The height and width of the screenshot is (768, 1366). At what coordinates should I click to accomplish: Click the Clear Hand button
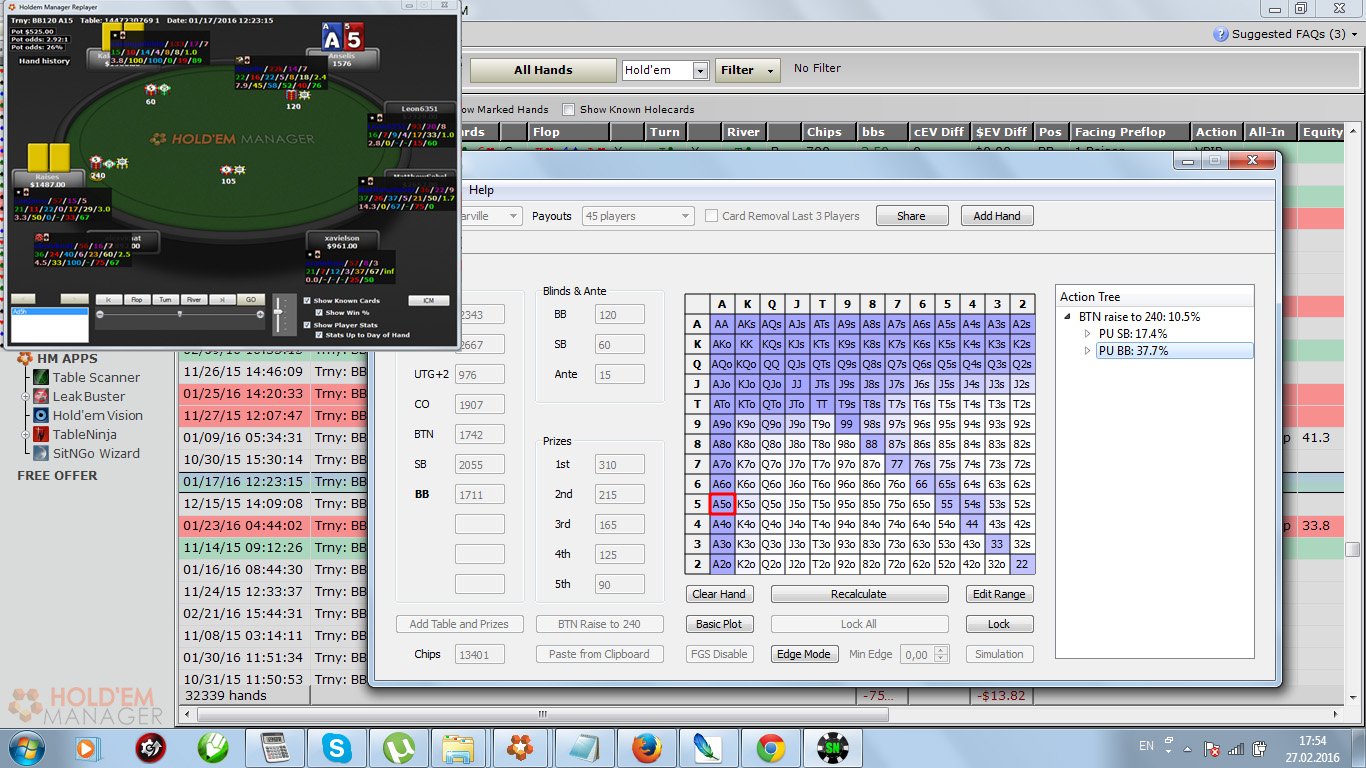pyautogui.click(x=719, y=594)
